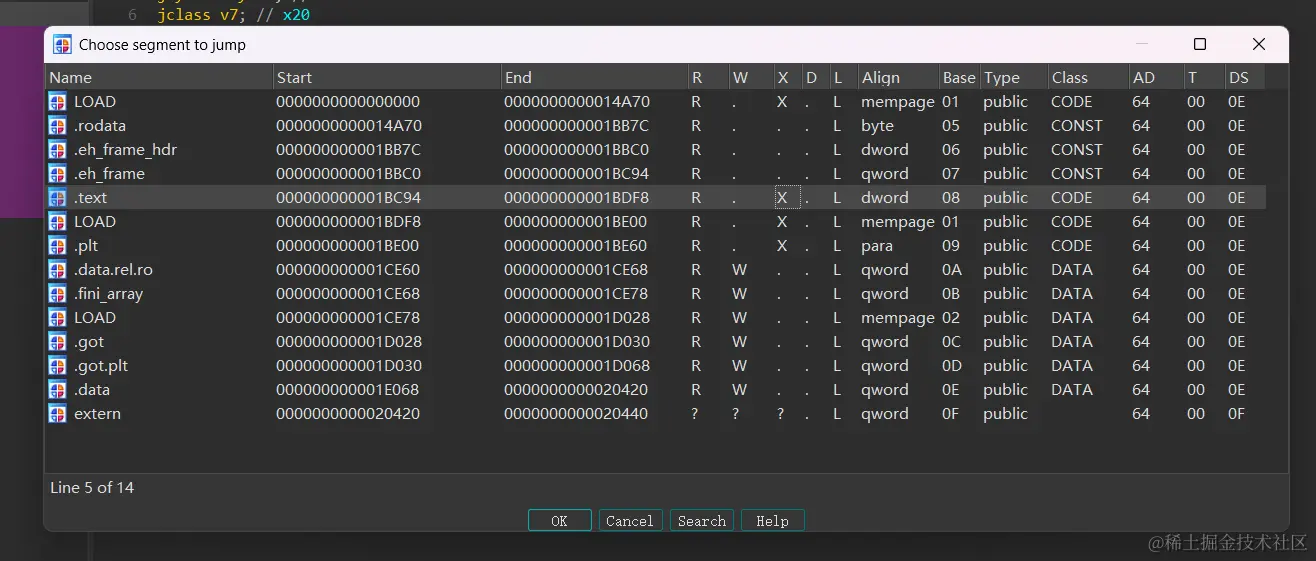Cancel the segment jump dialog
The width and height of the screenshot is (1316, 561).
[630, 521]
